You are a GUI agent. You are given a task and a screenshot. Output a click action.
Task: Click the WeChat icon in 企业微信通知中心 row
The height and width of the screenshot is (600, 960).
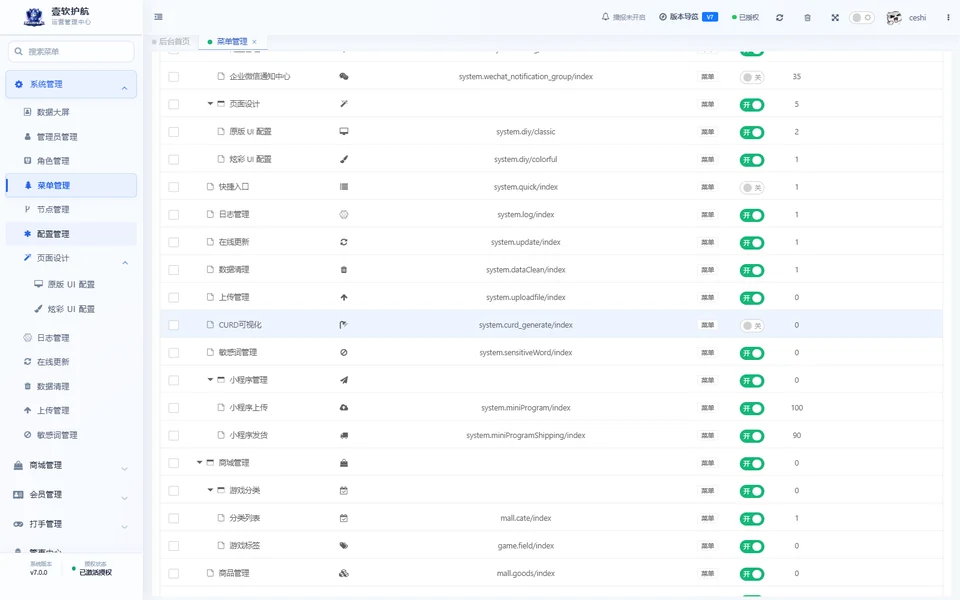[344, 77]
